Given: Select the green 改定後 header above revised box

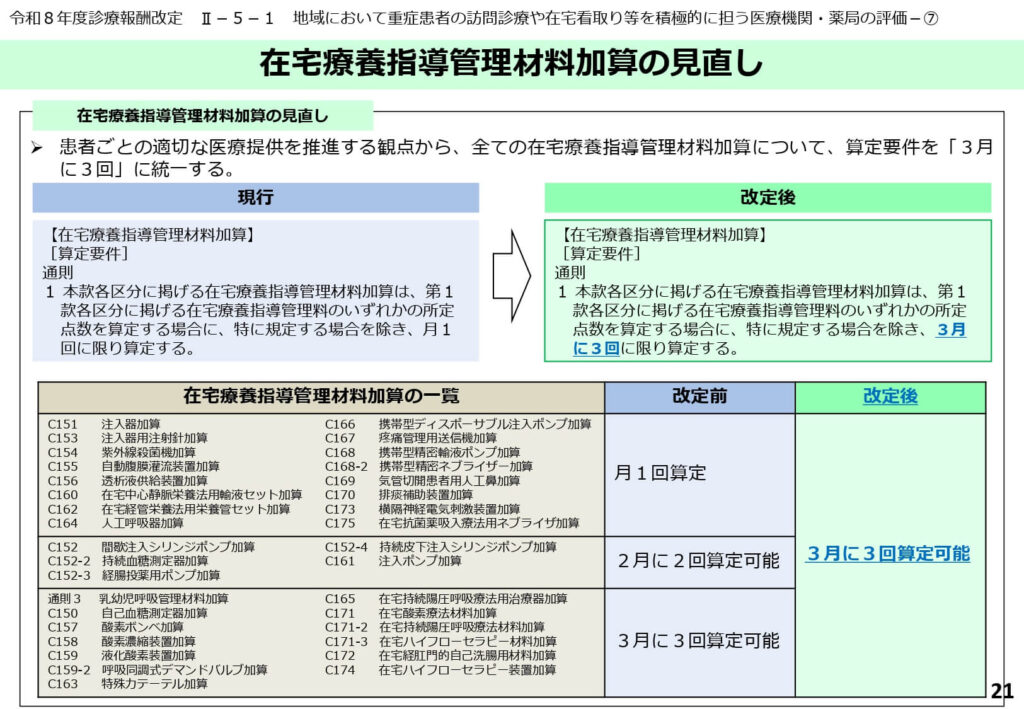Looking at the screenshot, I should 767,197.
